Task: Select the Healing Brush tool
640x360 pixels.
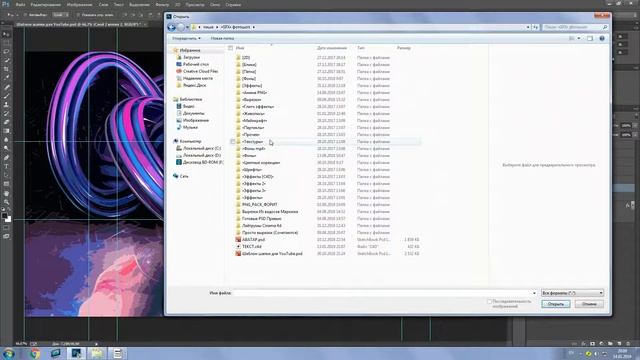Action: (x=7, y=87)
